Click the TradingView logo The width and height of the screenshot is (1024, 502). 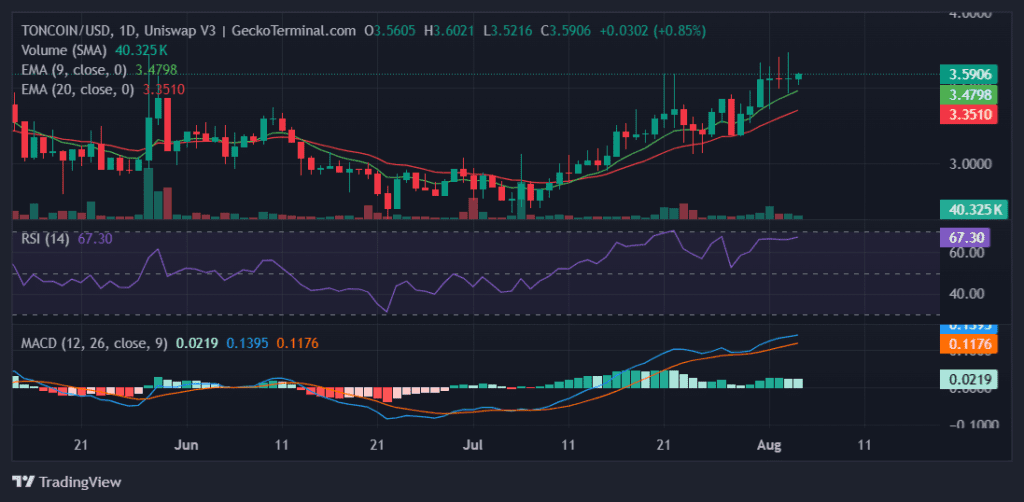pos(67,482)
